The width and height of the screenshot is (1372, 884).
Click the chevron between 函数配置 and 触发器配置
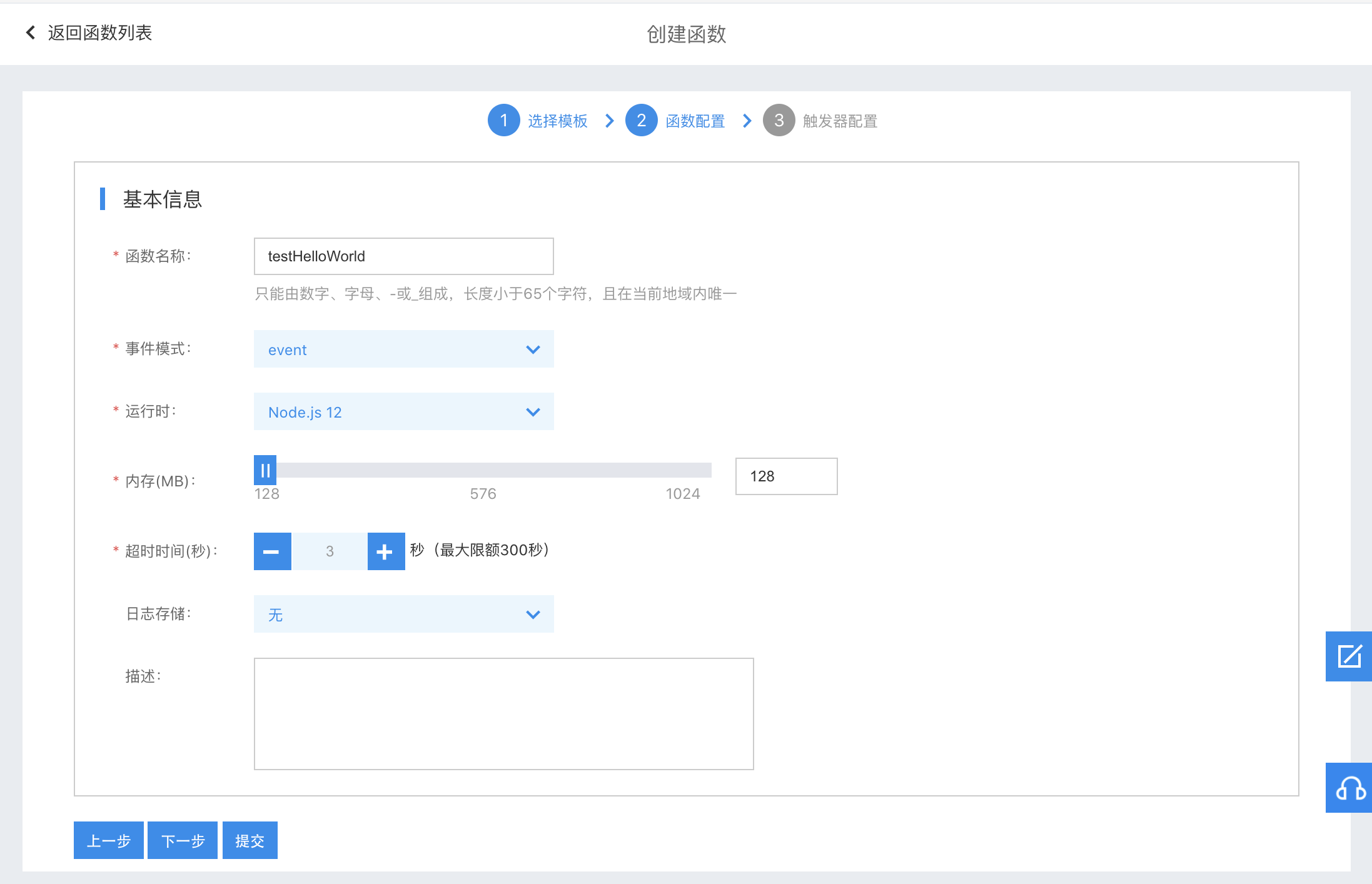747,121
